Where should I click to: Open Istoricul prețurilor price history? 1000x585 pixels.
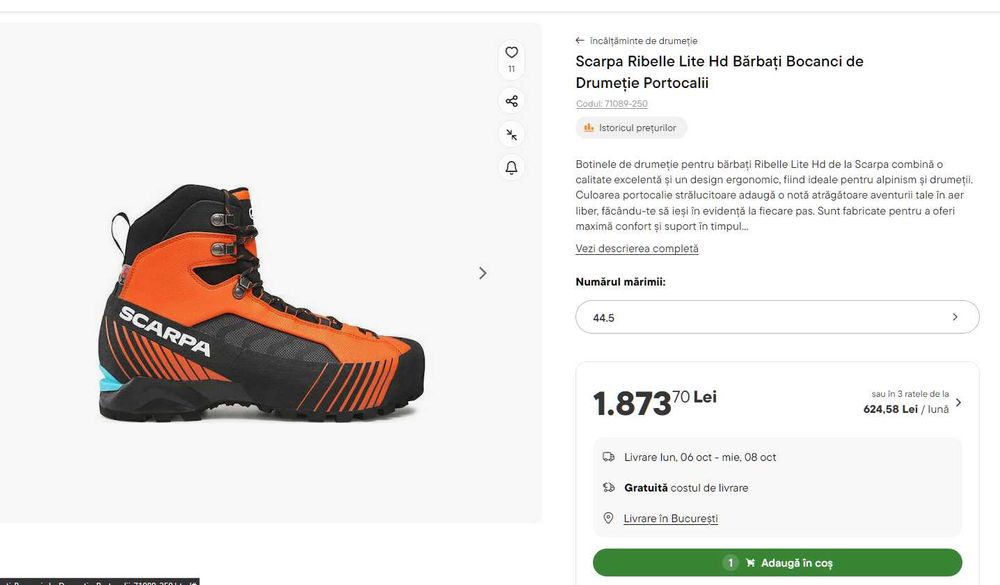(631, 128)
